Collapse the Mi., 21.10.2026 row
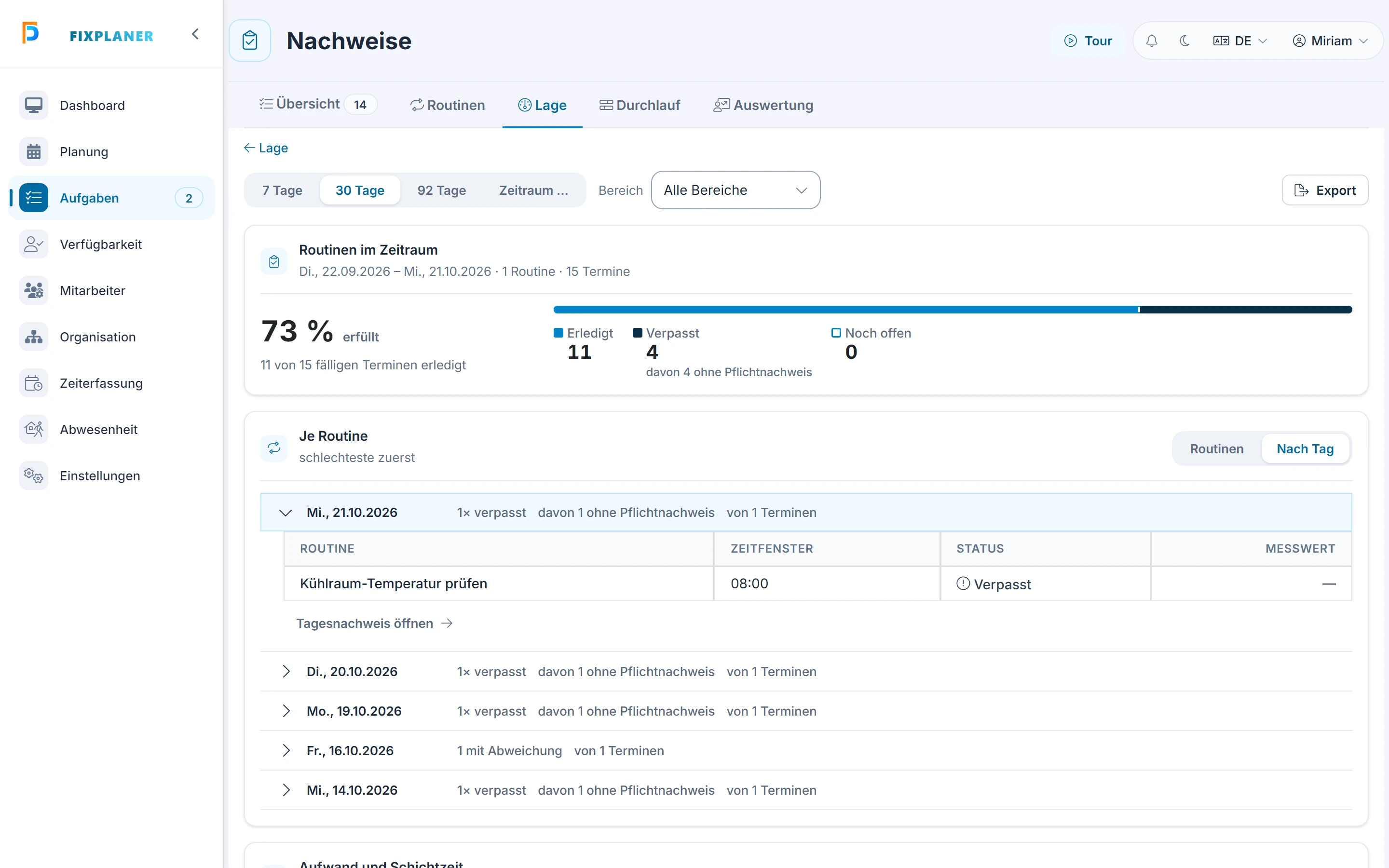The height and width of the screenshot is (868, 1389). click(806, 512)
